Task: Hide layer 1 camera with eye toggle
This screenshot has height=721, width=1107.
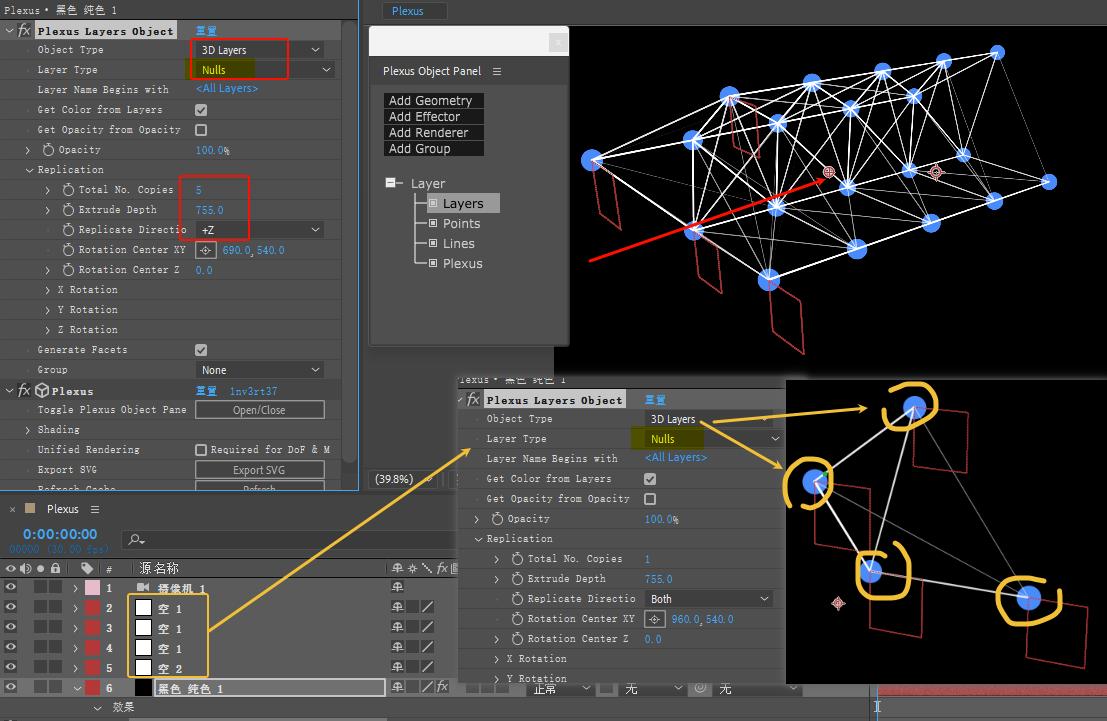Action: [x=11, y=587]
